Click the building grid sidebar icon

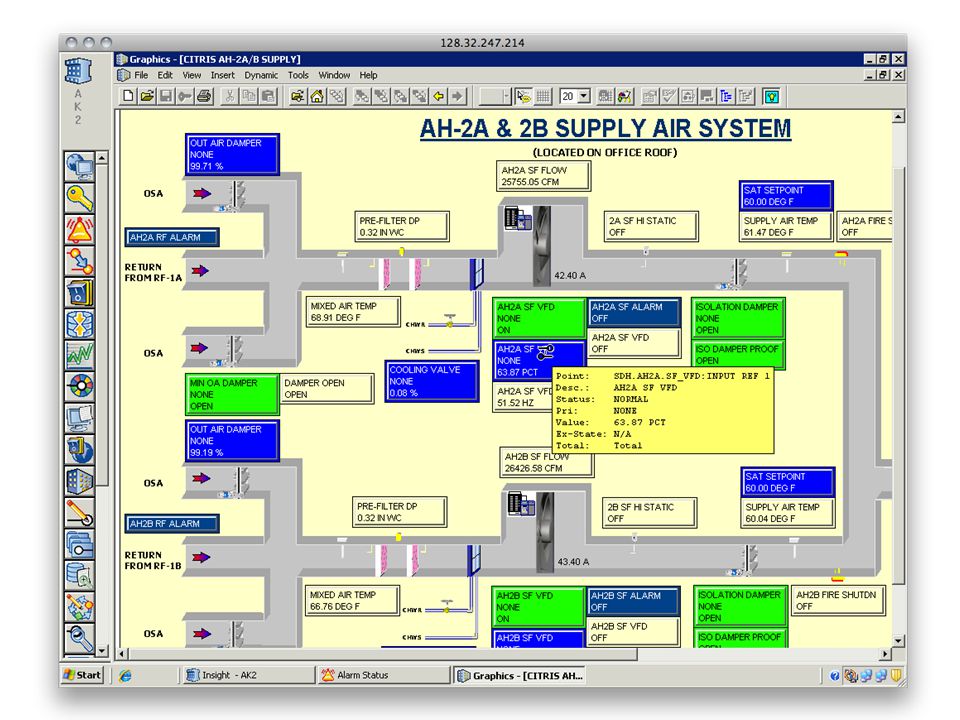point(80,481)
